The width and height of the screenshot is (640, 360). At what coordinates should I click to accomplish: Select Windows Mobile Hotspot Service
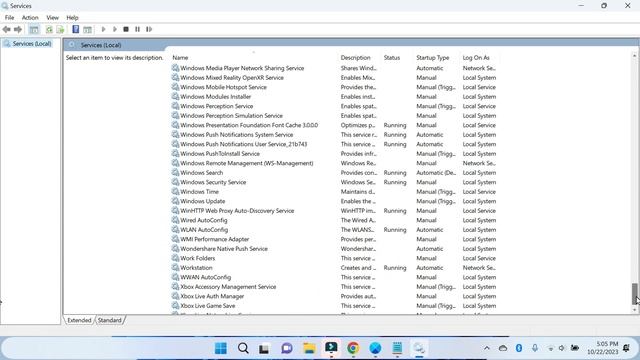pyautogui.click(x=223, y=87)
